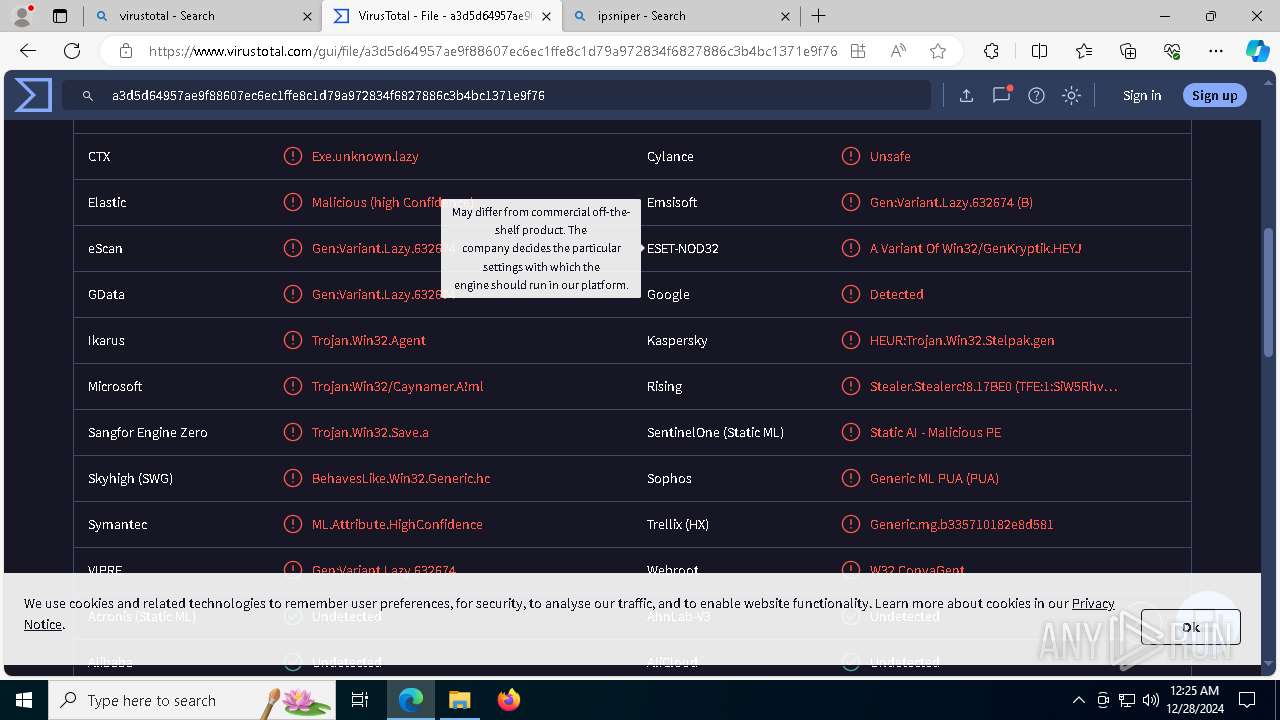Viewport: 1280px width, 720px height.
Task: Click the A Variant Of Win32/GenKryptik.HEYJ result
Action: [976, 248]
